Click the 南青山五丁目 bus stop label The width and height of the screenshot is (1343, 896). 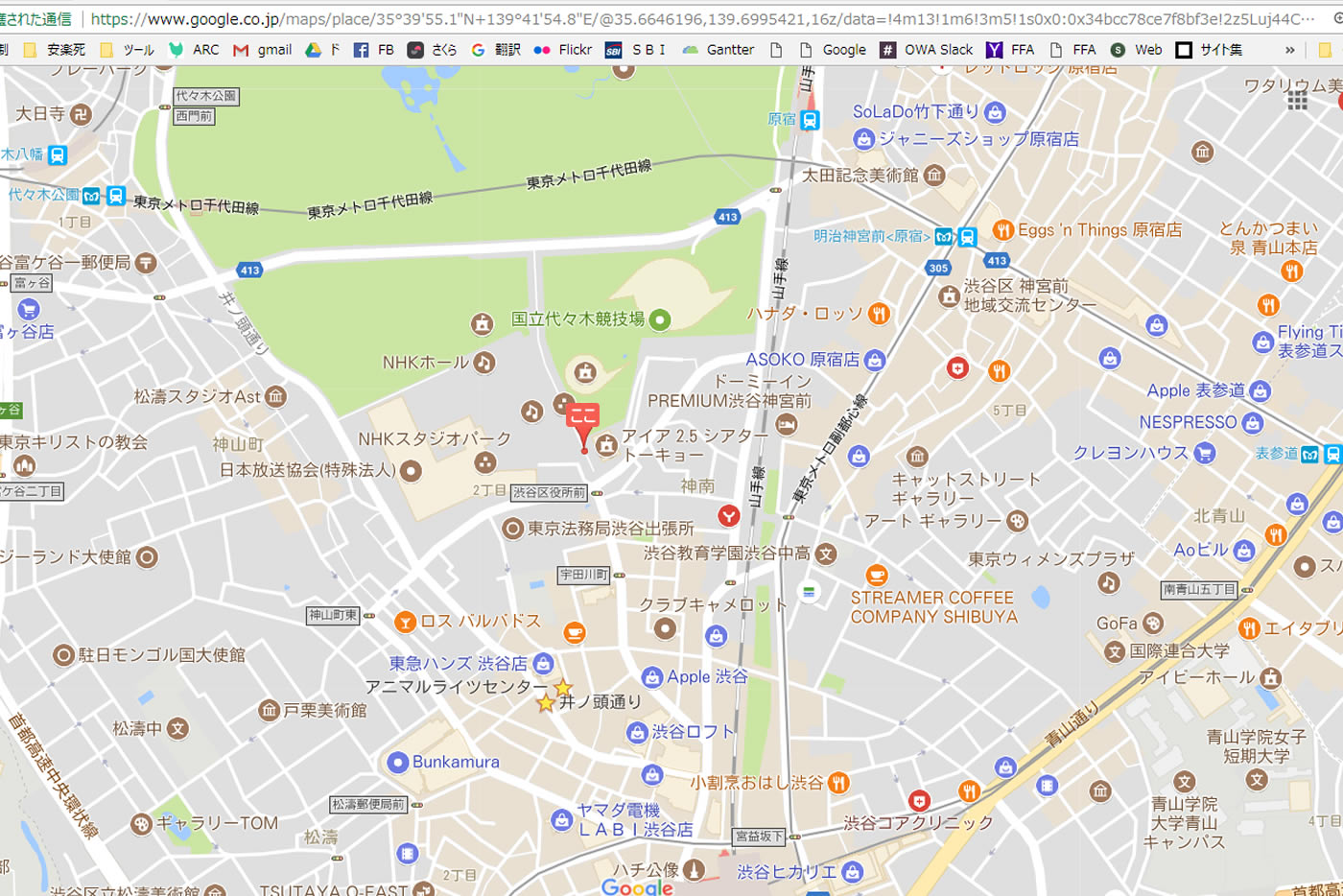click(x=1199, y=590)
